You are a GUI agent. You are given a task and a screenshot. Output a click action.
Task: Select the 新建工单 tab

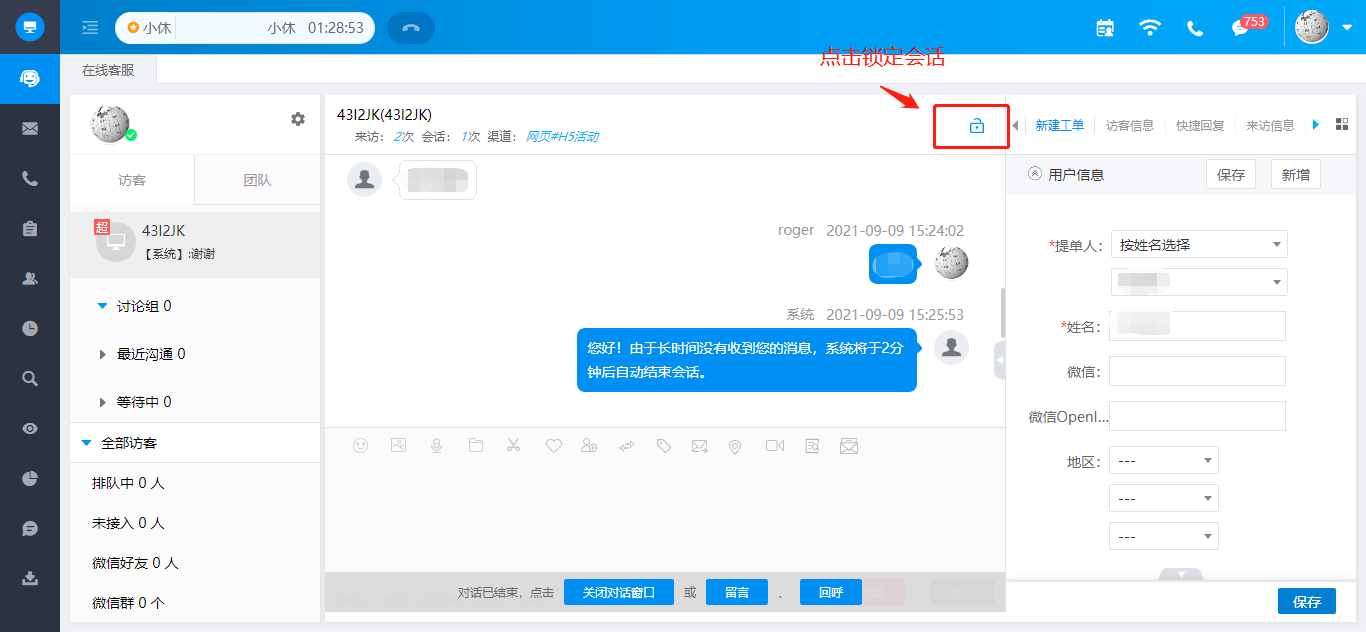tap(1059, 125)
